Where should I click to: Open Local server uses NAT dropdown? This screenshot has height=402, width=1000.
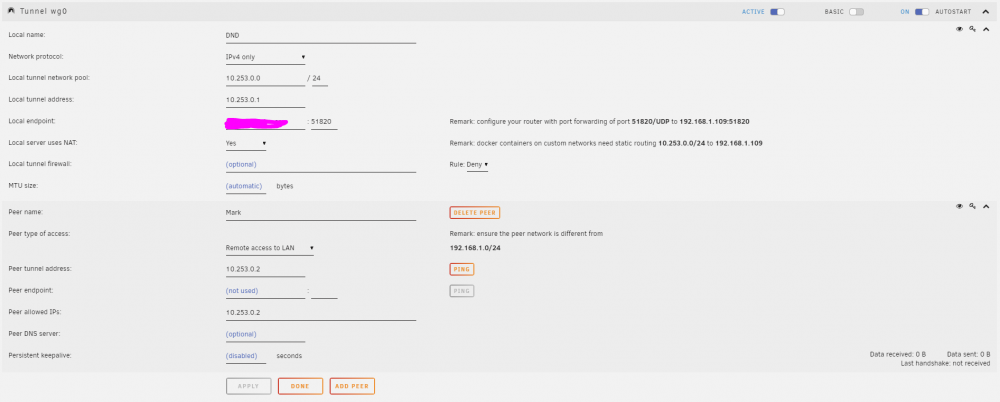click(246, 144)
